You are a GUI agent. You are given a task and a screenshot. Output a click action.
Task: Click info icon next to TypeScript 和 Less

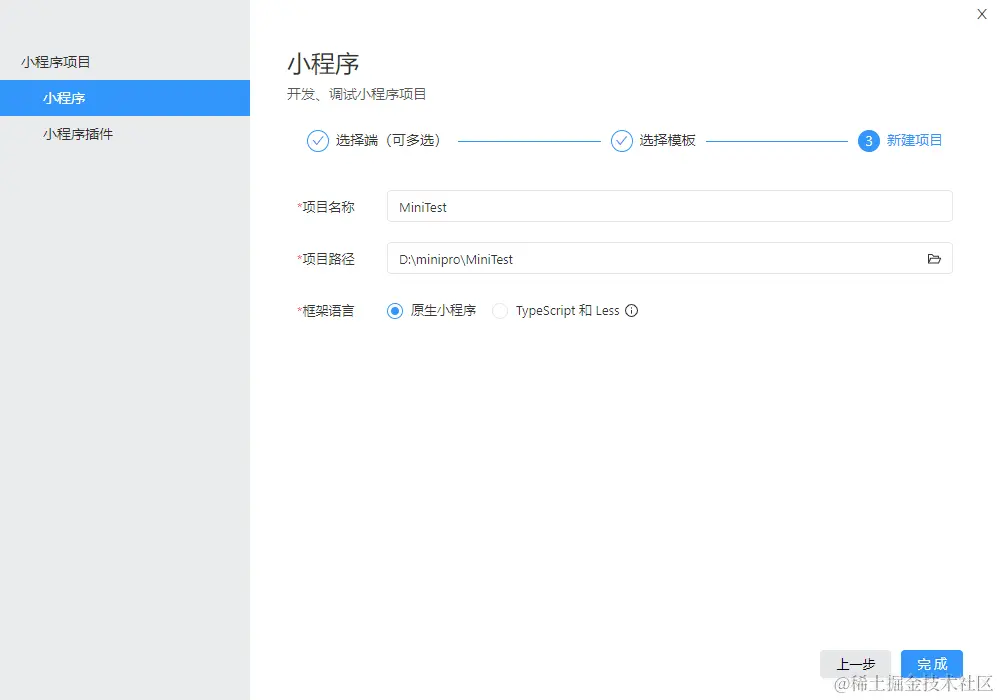click(x=631, y=310)
